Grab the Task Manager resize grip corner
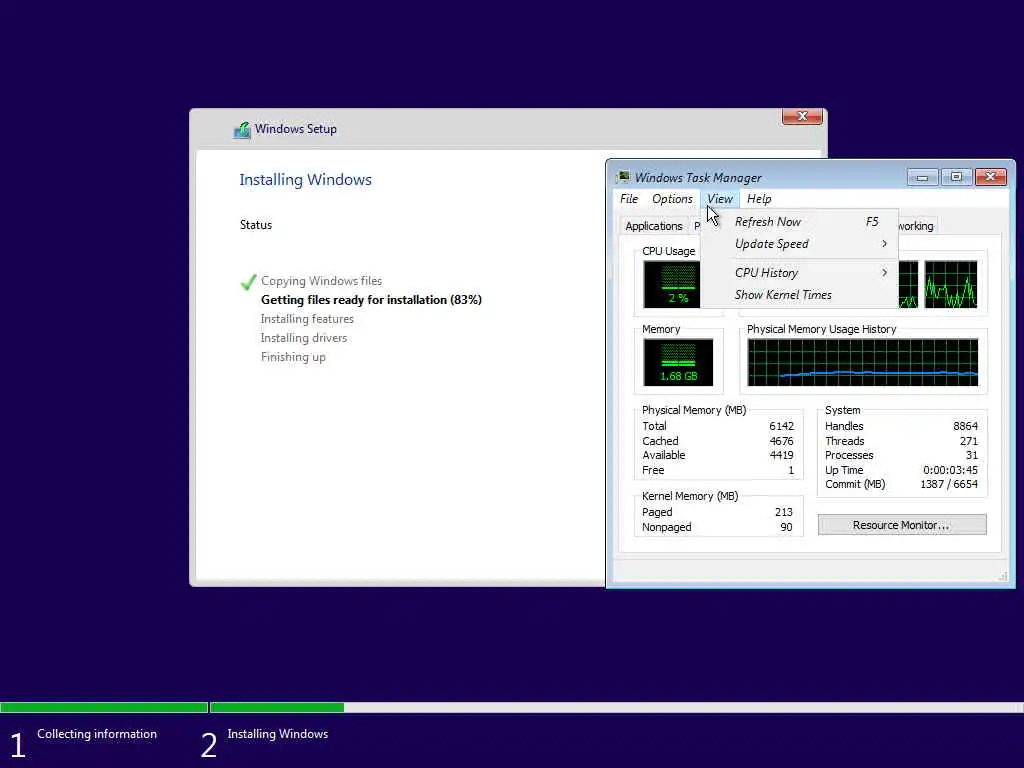 point(1003,576)
